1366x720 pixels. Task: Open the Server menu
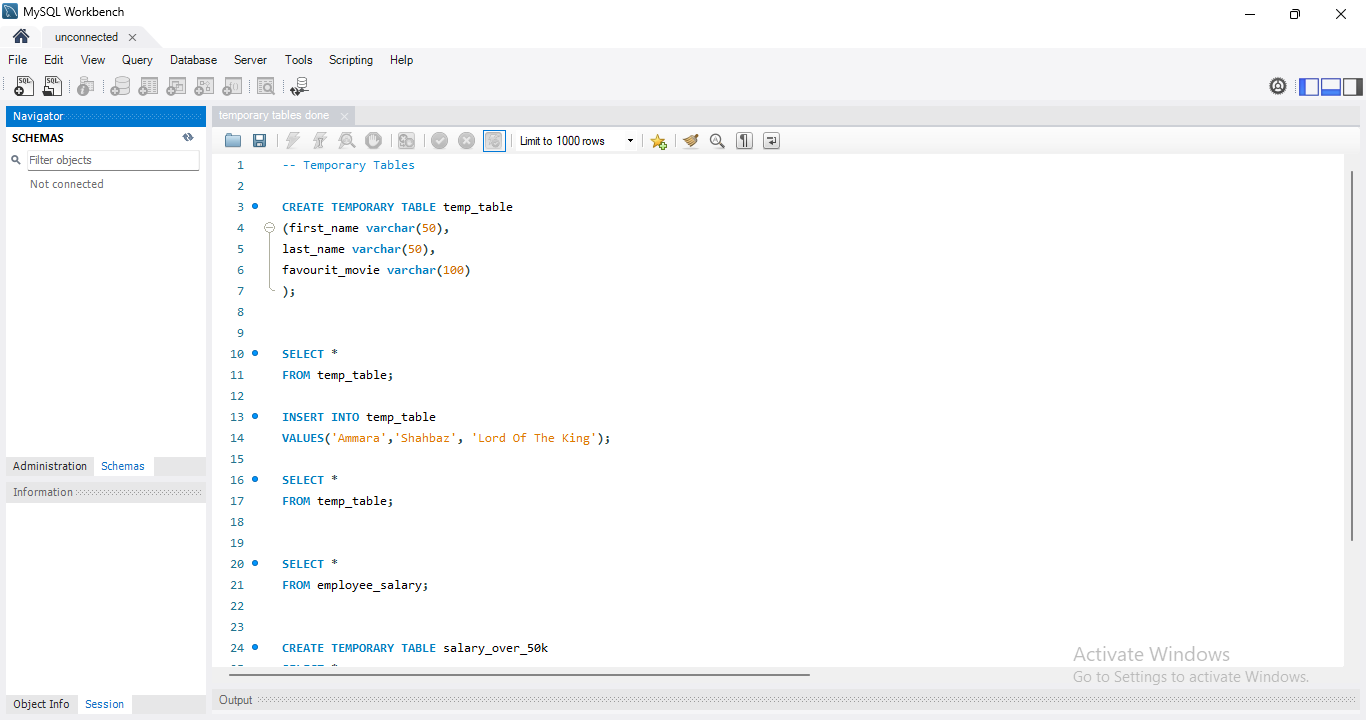tap(250, 60)
